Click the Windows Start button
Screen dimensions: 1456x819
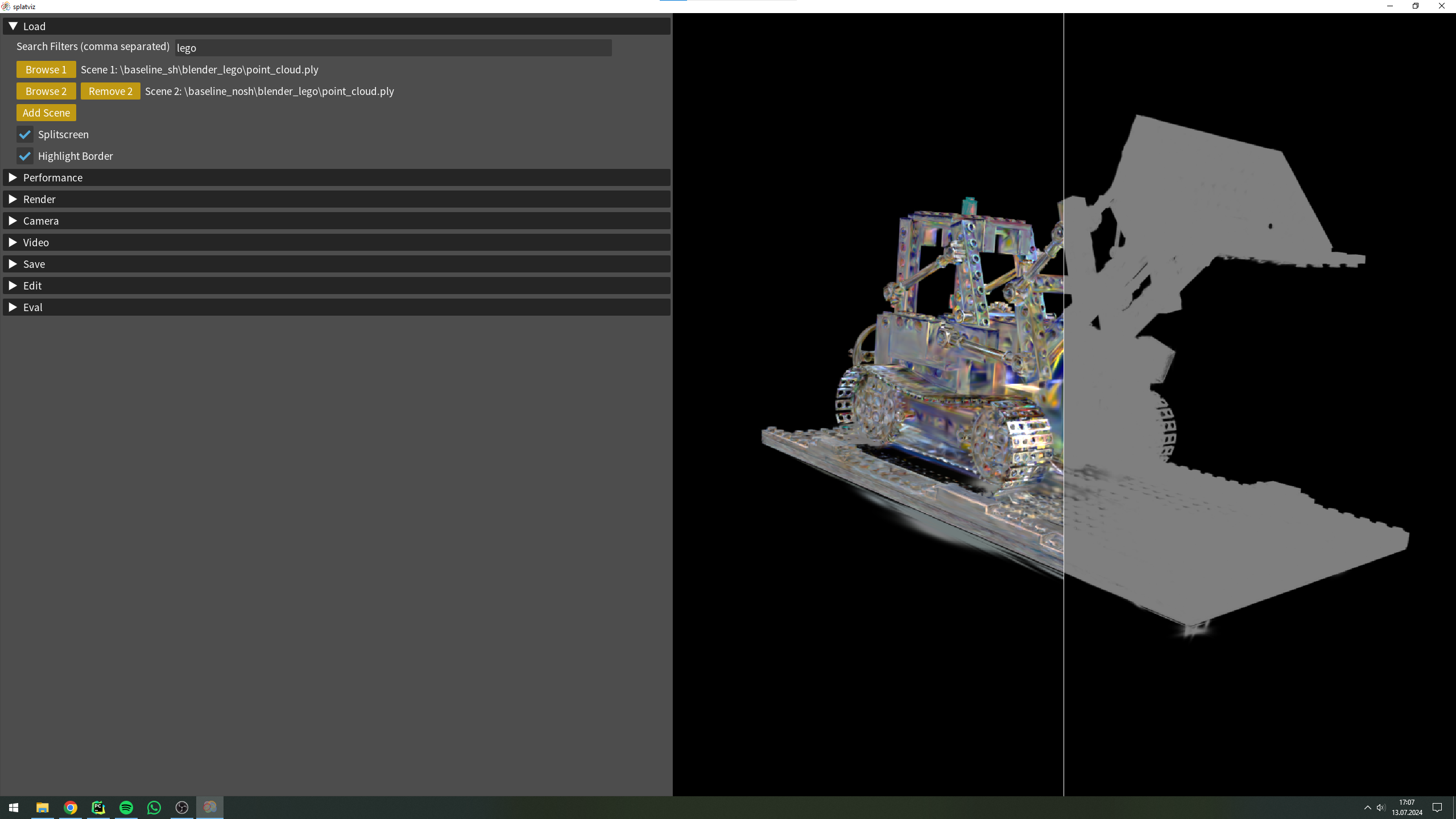[x=14, y=808]
